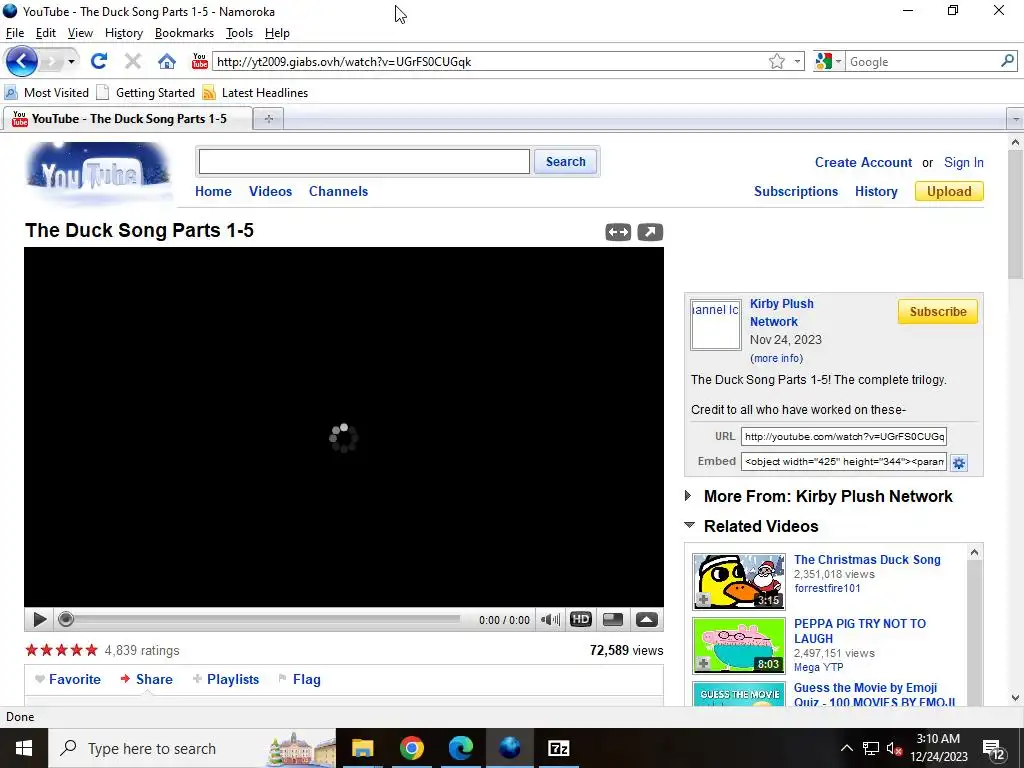Image resolution: width=1024 pixels, height=768 pixels.
Task: Expand the player menu up-arrow icon
Action: pyautogui.click(x=647, y=620)
